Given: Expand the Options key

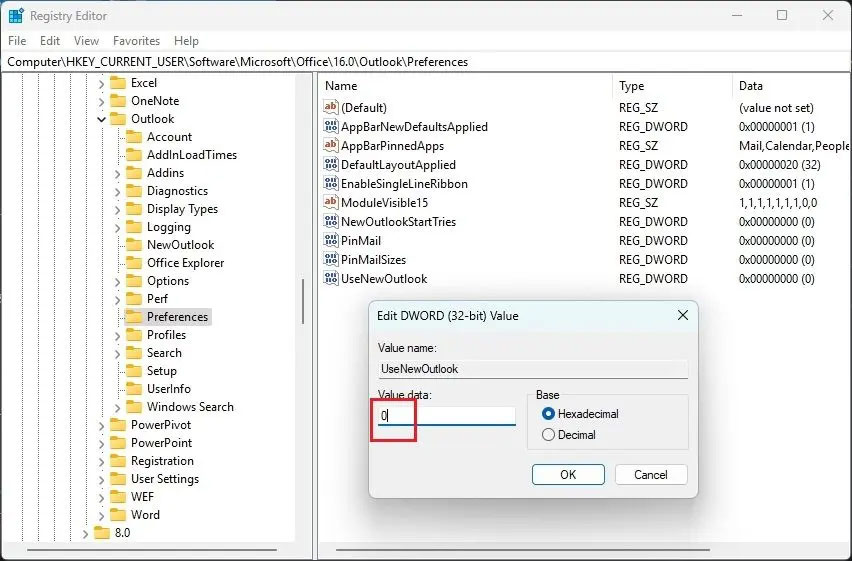Looking at the screenshot, I should 117,282.
